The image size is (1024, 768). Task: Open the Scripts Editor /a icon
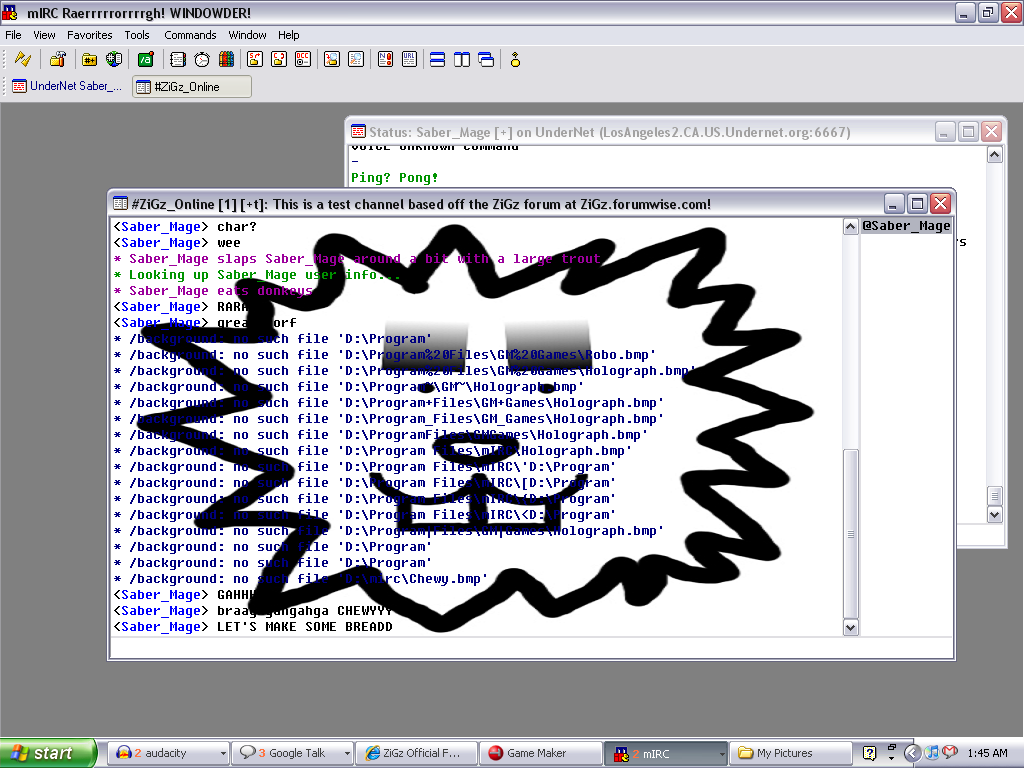click(x=146, y=59)
